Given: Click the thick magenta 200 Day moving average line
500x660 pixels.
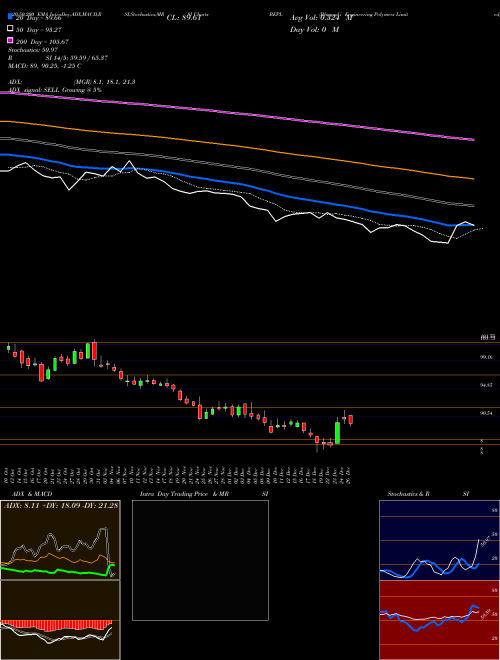Looking at the screenshot, I should point(237,112).
